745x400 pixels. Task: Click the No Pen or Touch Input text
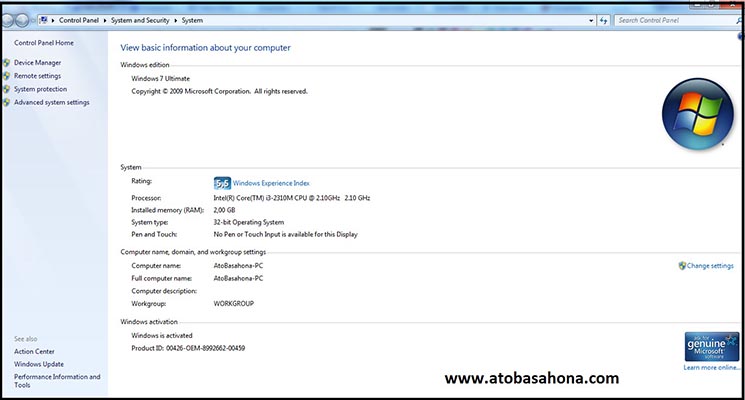point(286,234)
